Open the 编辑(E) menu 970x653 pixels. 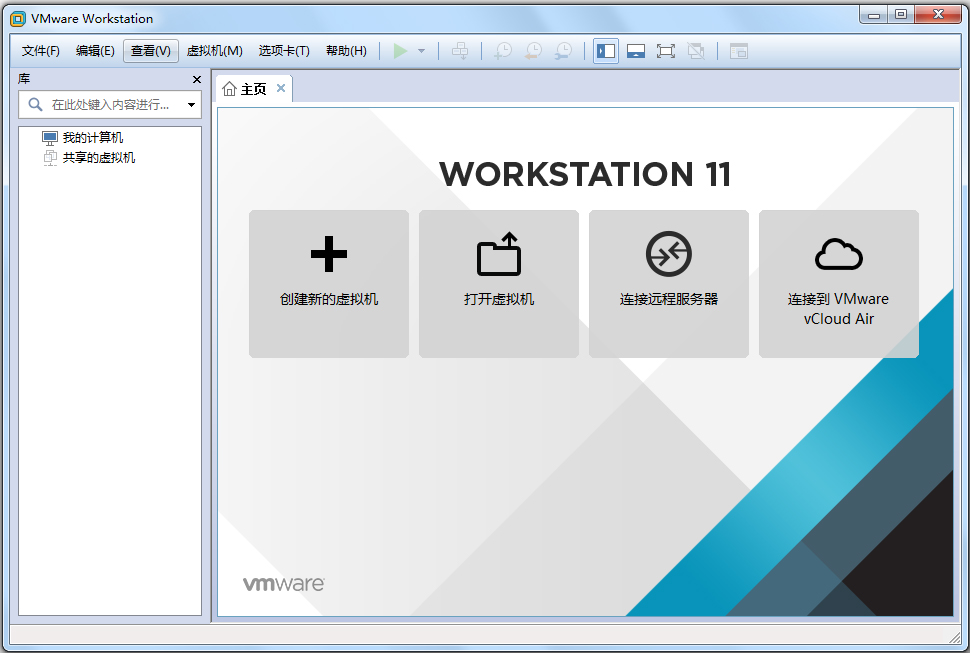95,51
